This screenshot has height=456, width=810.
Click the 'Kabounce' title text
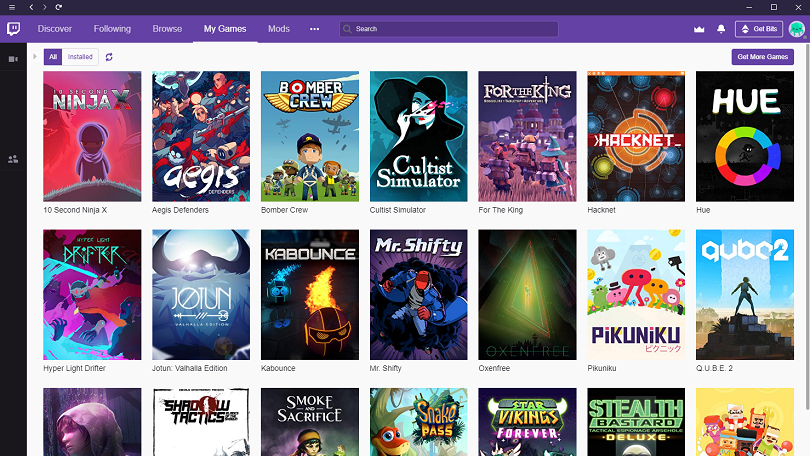click(x=278, y=368)
